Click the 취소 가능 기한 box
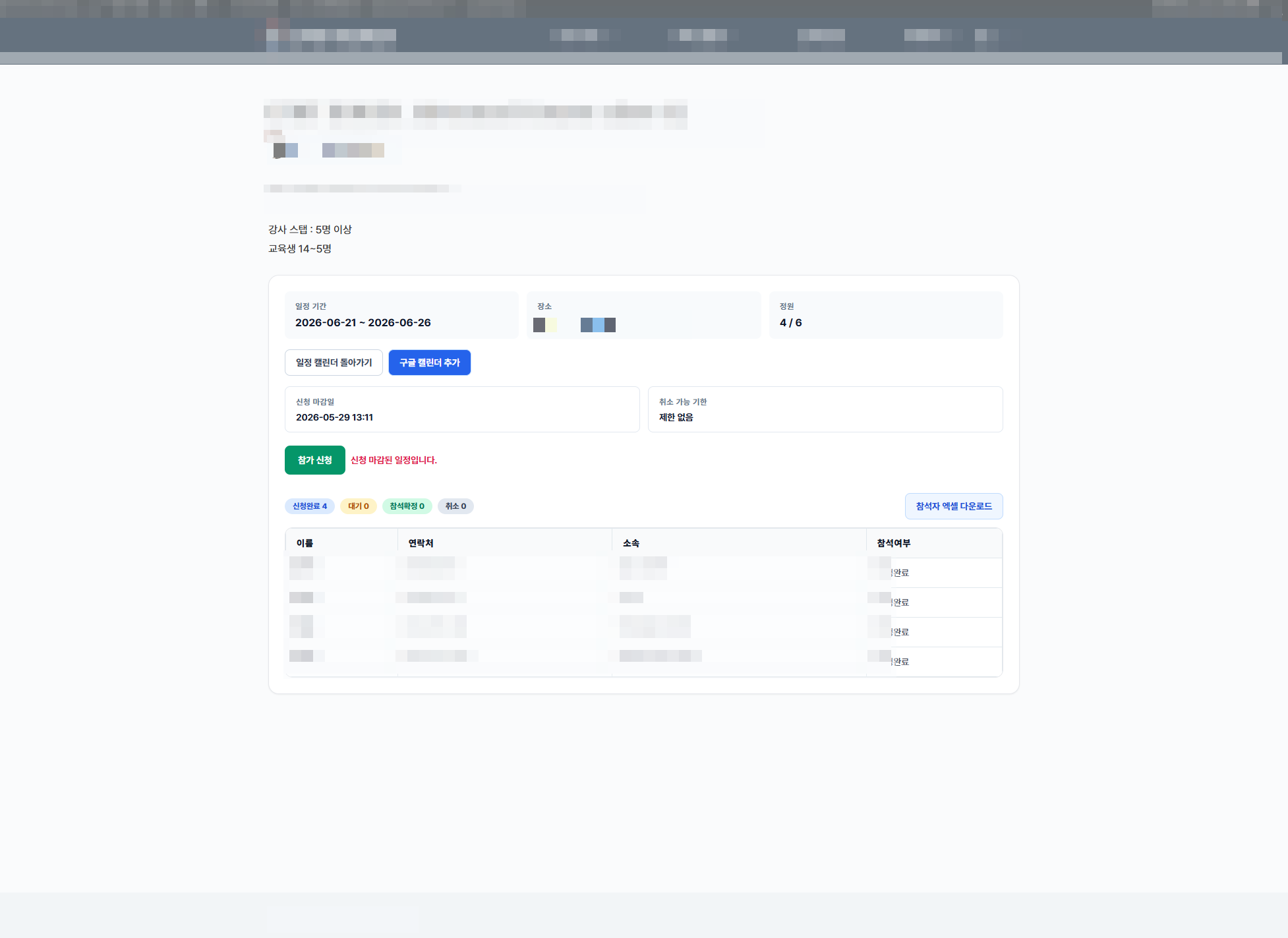1288x938 pixels. (x=825, y=409)
